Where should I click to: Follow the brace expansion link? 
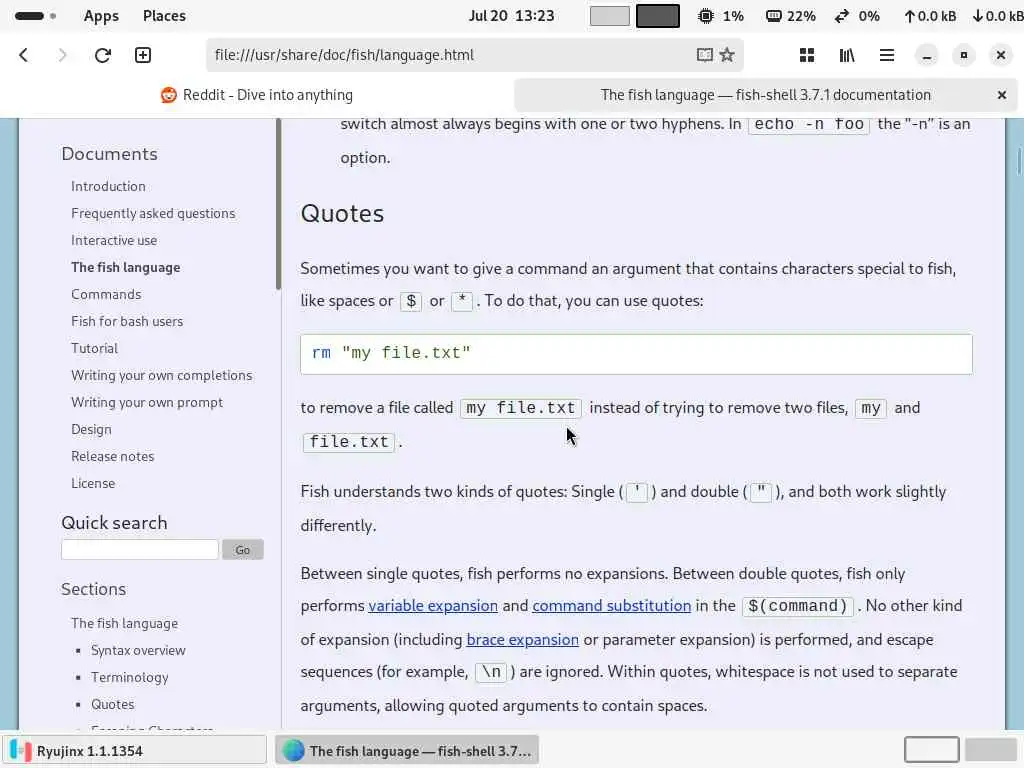tap(522, 640)
